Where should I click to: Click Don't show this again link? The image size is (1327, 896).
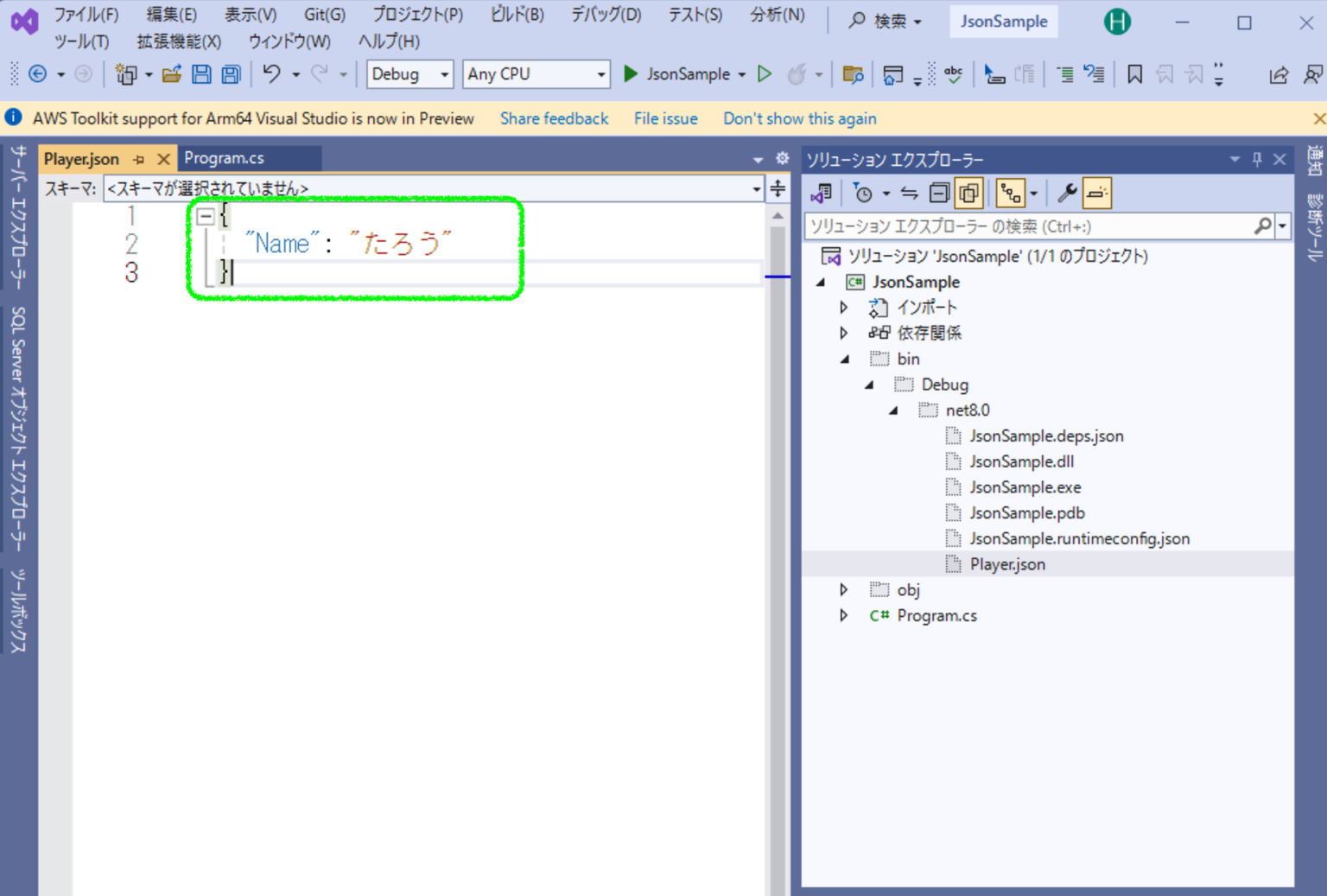[799, 118]
